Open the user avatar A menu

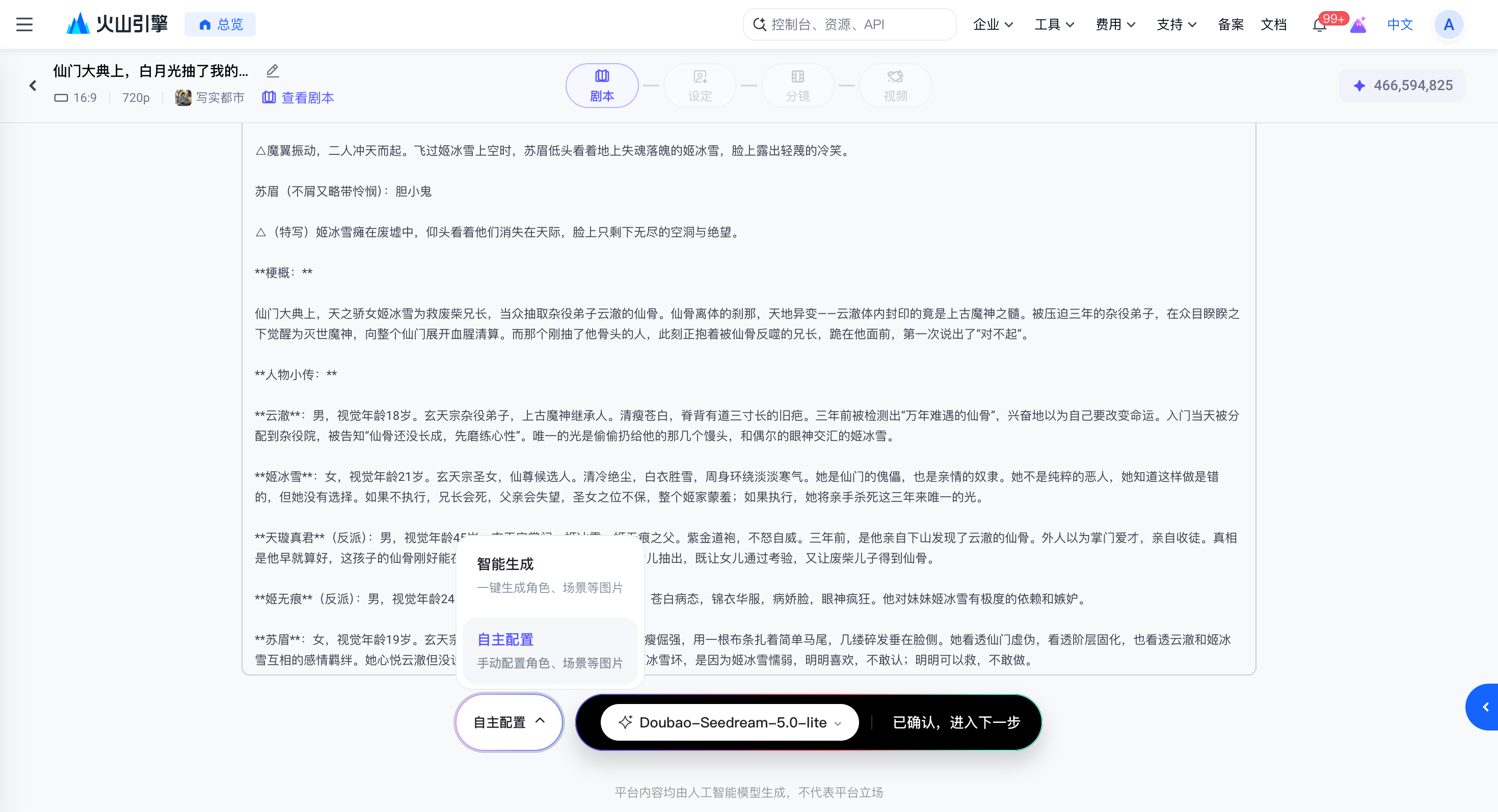[x=1449, y=24]
